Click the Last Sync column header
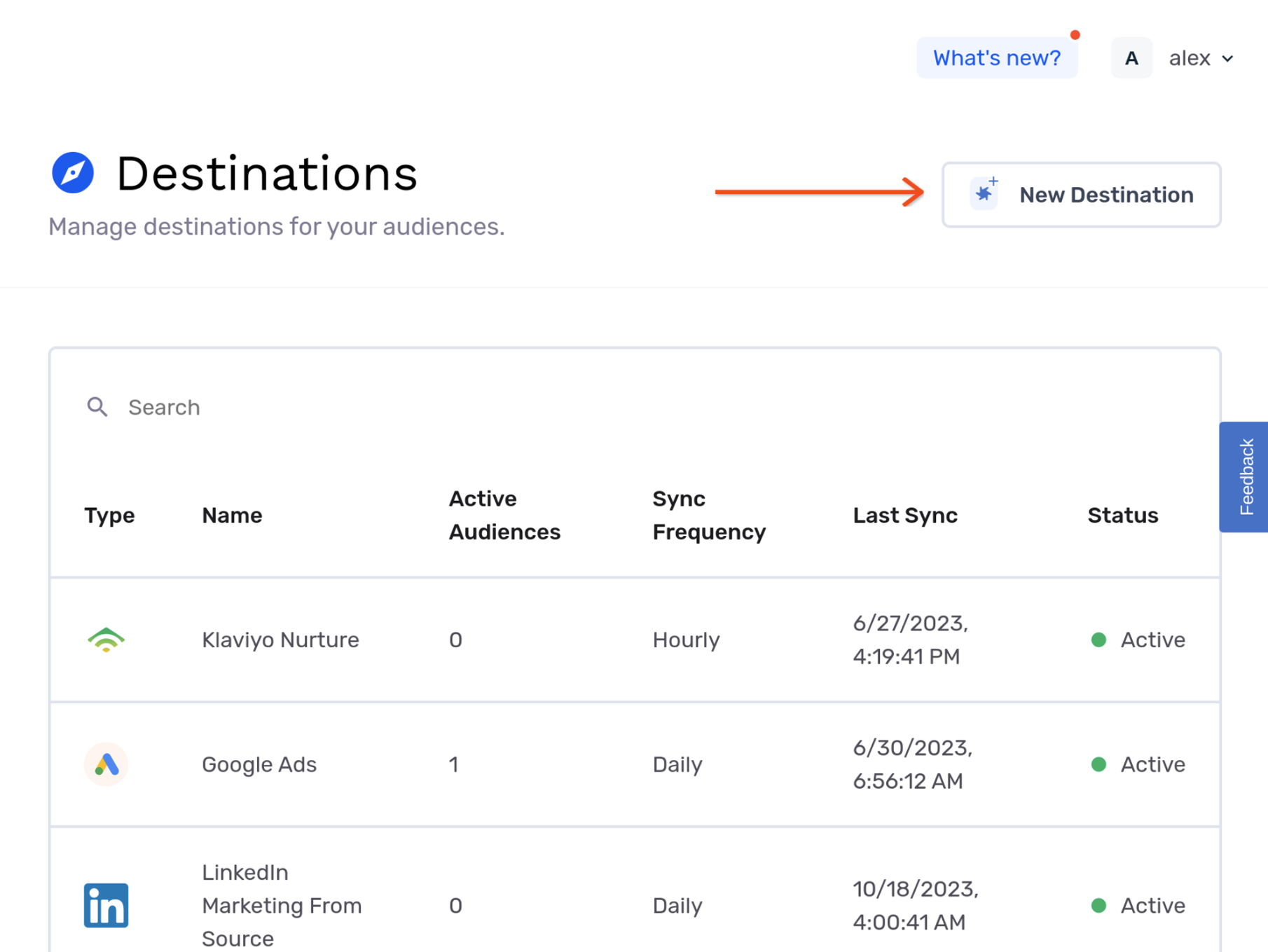 point(905,516)
